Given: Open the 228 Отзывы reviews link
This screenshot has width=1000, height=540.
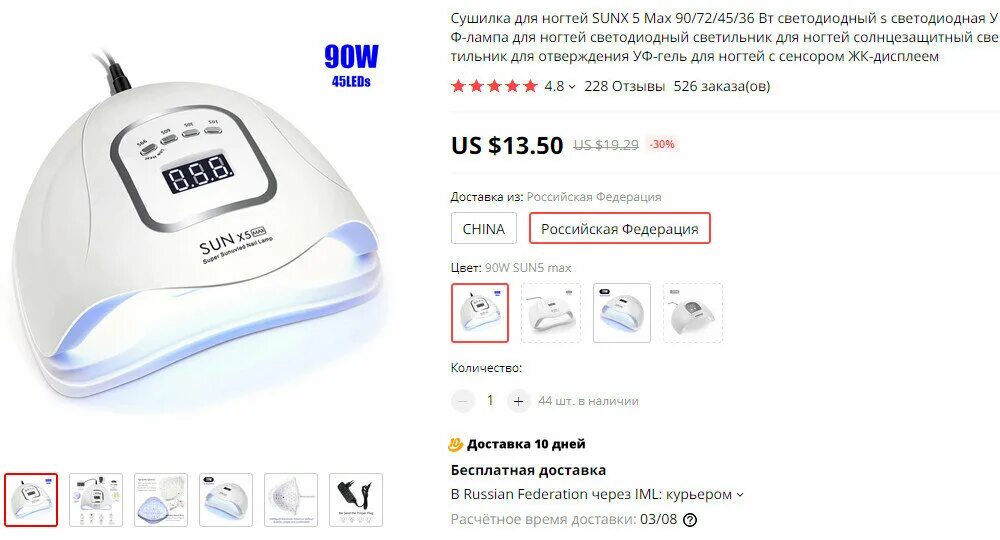Looking at the screenshot, I should click(x=624, y=86).
